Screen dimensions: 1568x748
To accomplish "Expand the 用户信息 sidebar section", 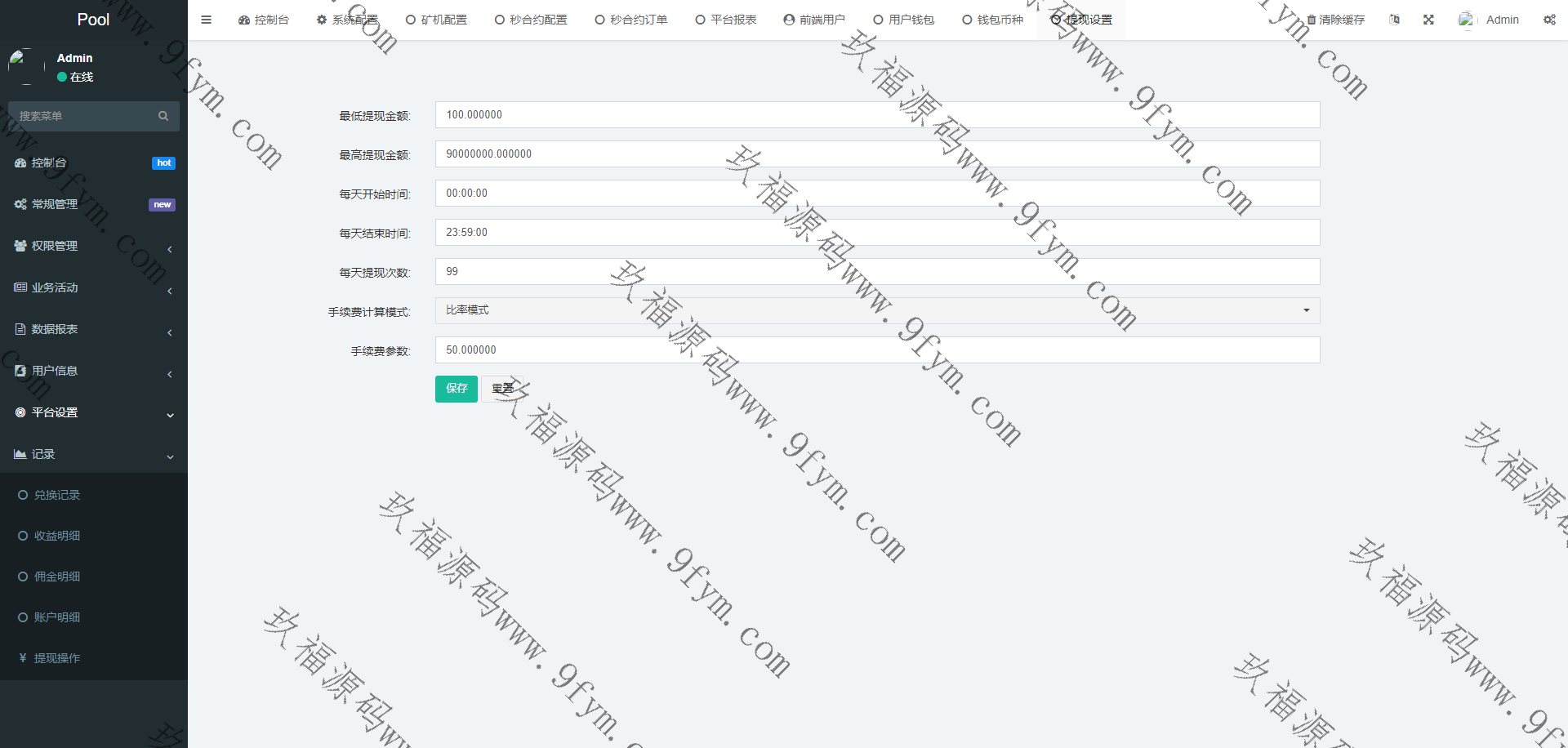I will tap(93, 371).
